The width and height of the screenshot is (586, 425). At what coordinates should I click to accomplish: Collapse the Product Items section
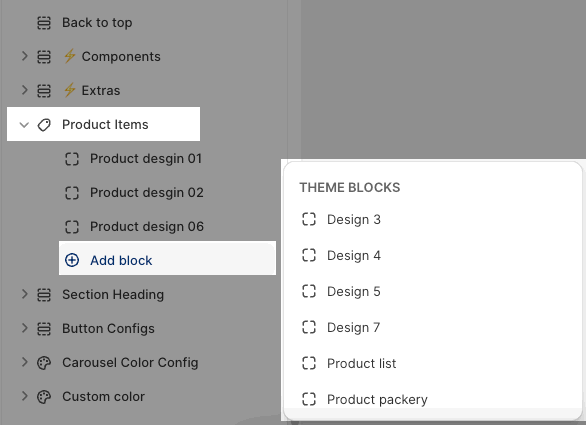pyautogui.click(x=24, y=125)
